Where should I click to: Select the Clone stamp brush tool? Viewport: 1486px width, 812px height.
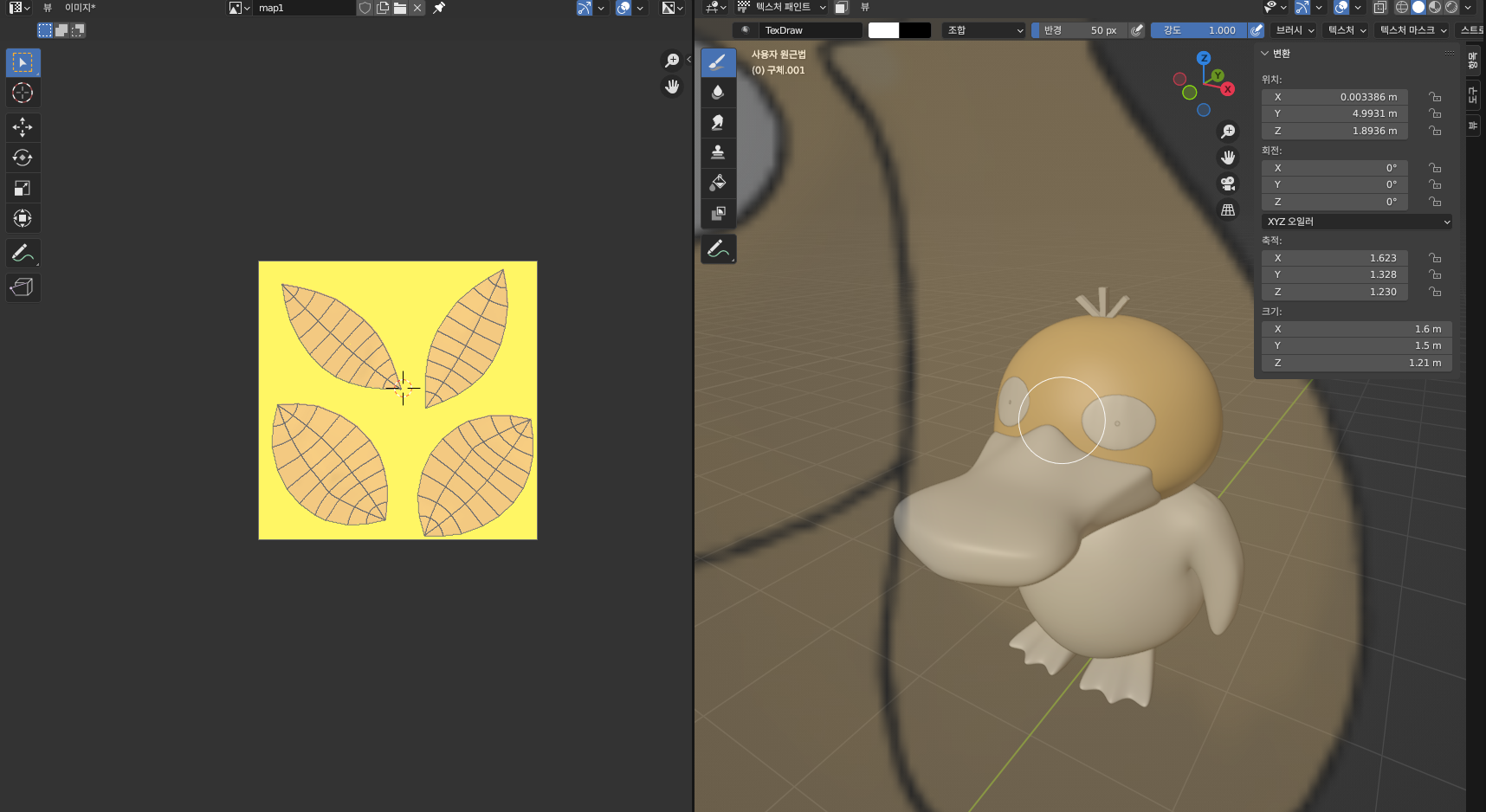718,153
